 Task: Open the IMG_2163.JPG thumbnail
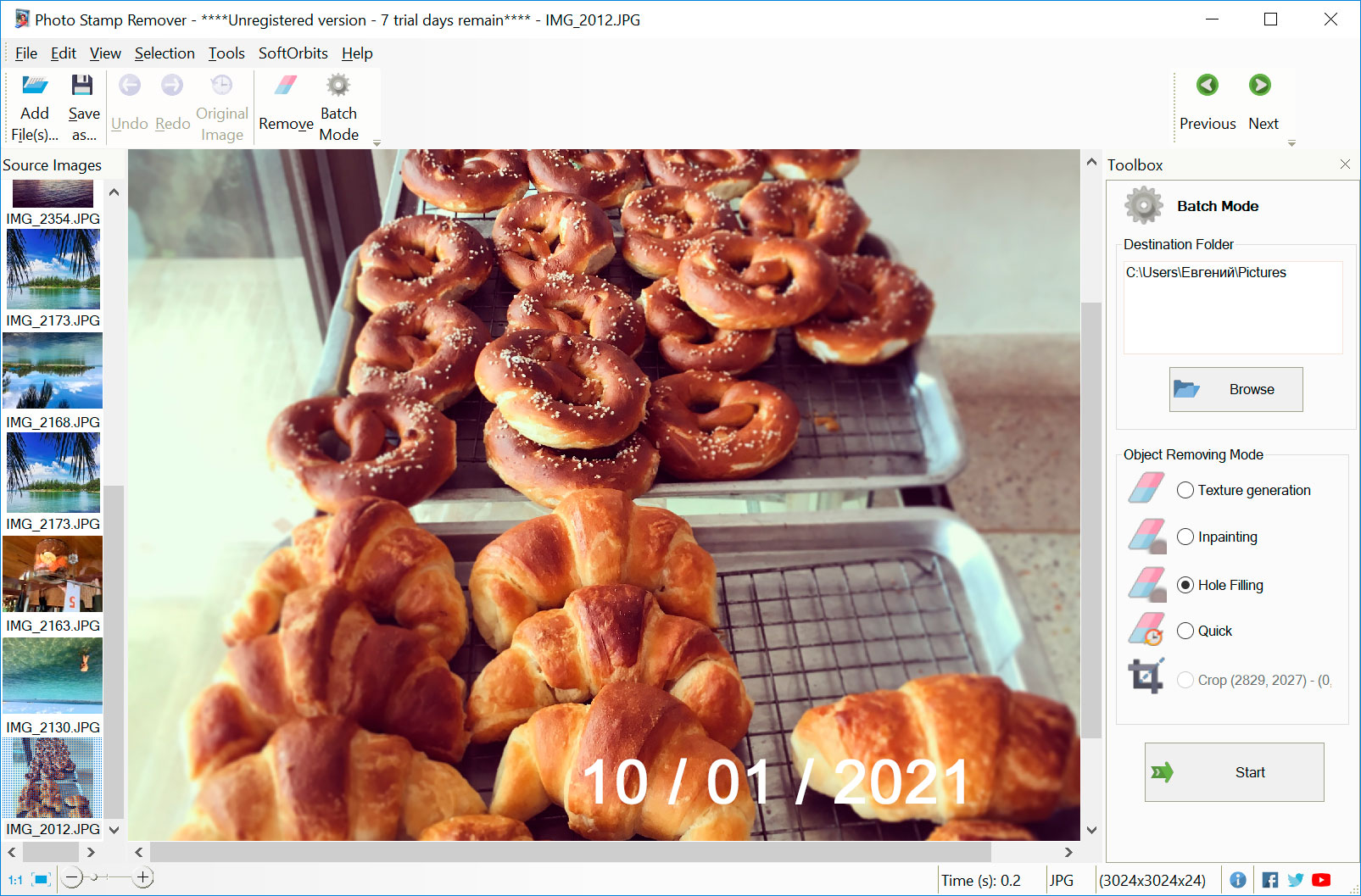click(53, 574)
